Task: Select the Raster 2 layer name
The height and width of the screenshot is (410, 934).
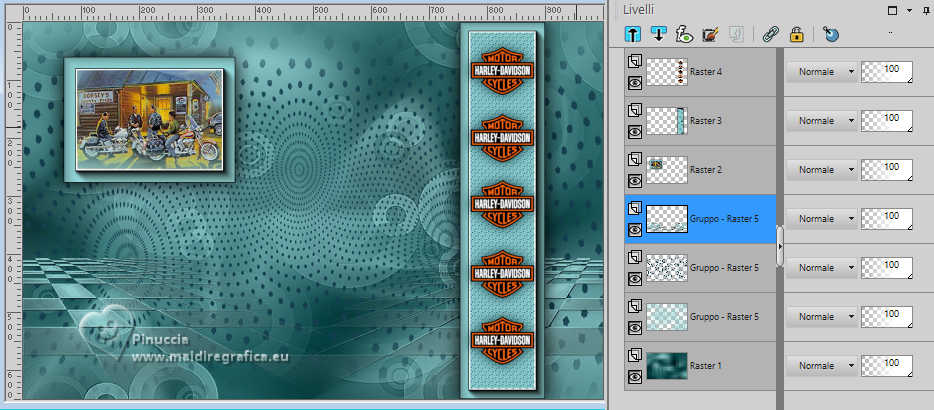Action: coord(706,170)
